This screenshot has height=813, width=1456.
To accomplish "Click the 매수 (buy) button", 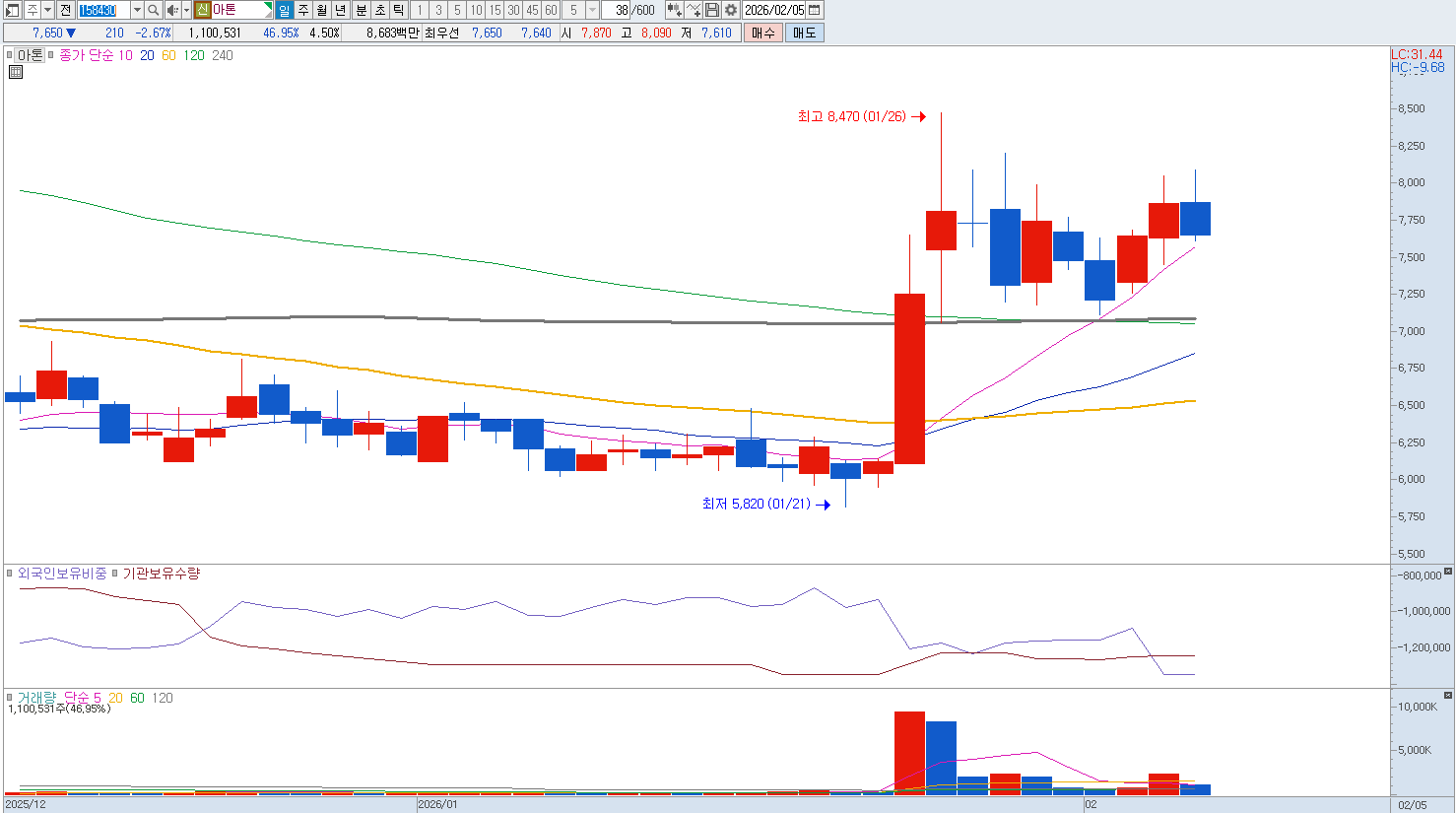I will coord(762,33).
